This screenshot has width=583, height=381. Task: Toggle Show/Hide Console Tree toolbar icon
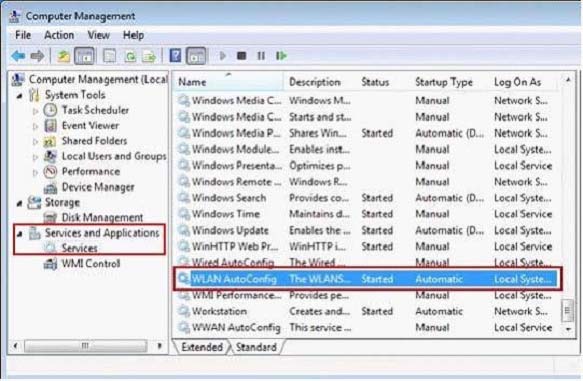coord(84,56)
